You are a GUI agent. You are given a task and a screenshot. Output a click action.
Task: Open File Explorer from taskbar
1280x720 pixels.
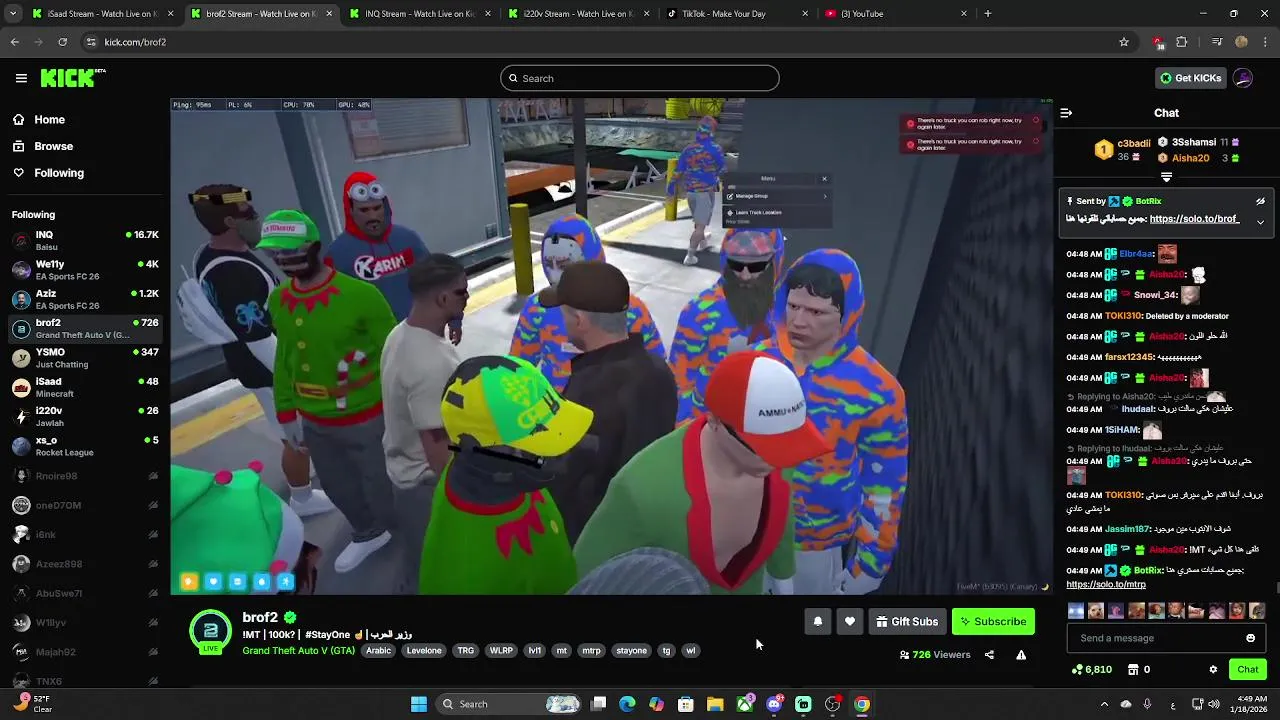pyautogui.click(x=715, y=704)
